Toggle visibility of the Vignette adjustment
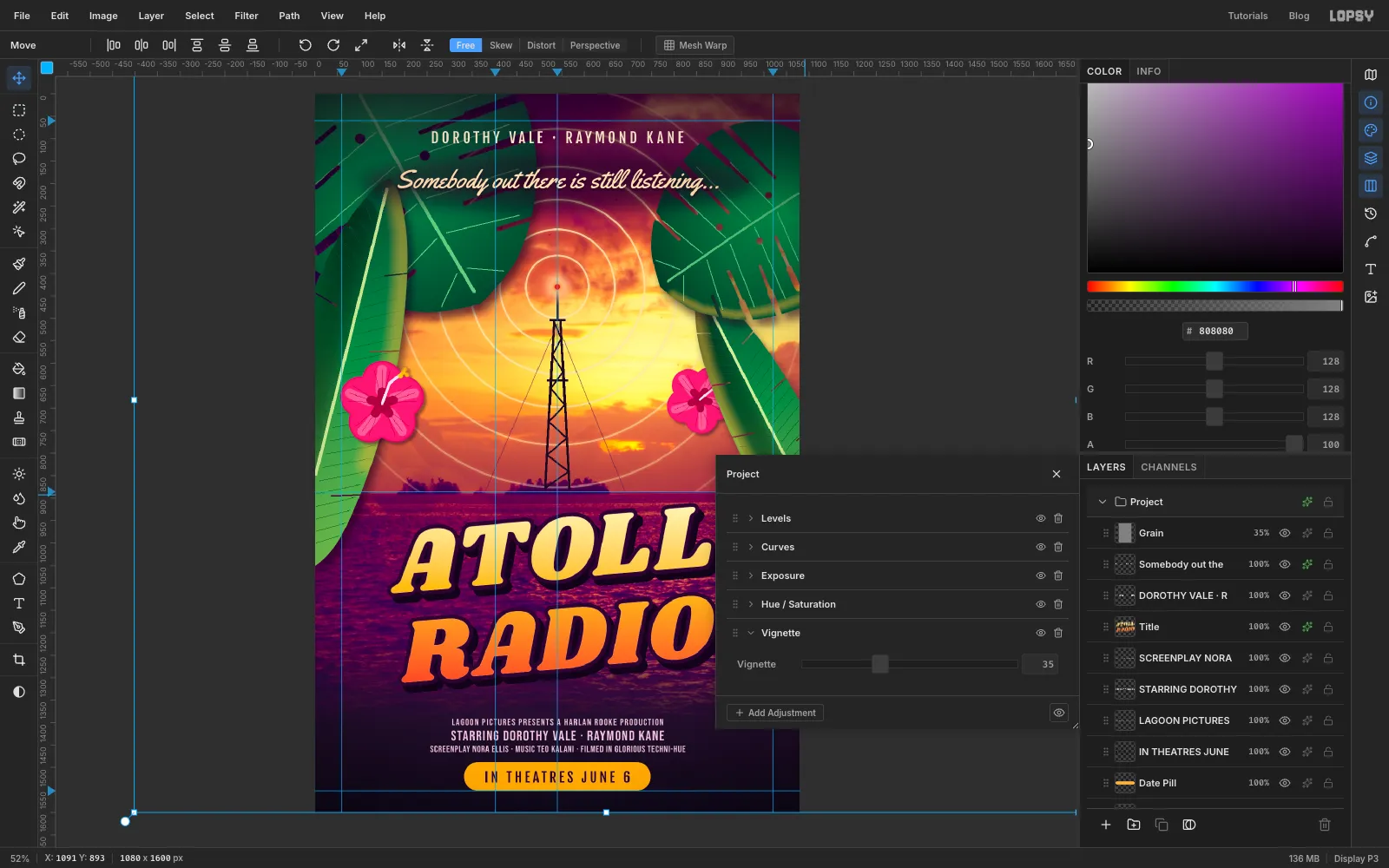The width and height of the screenshot is (1389, 868). tap(1040, 633)
